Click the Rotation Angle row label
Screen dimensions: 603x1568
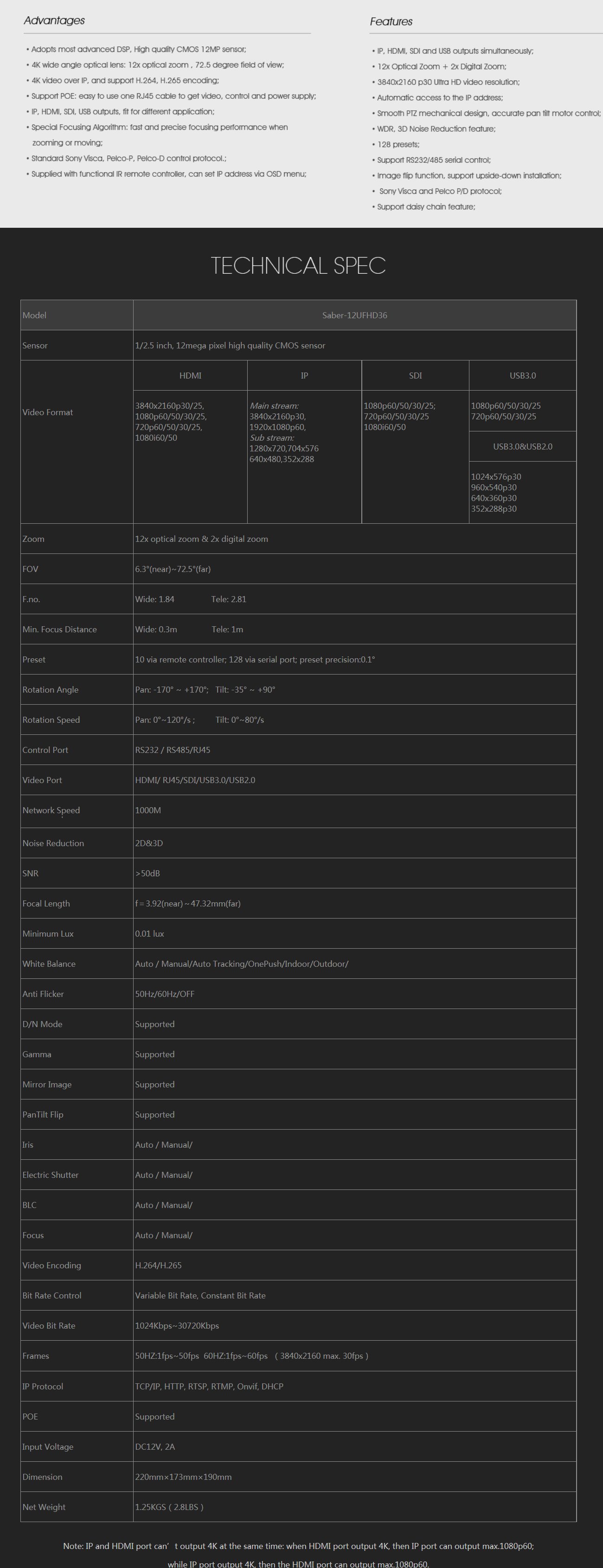point(51,690)
